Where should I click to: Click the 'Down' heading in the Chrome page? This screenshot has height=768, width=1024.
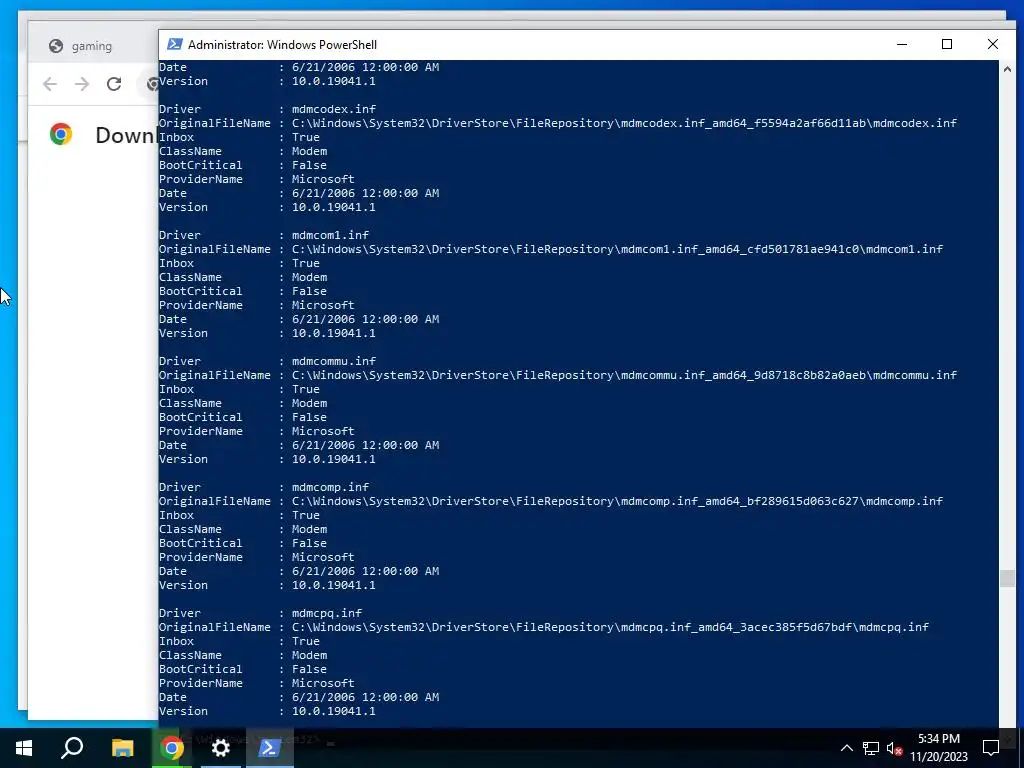click(x=125, y=135)
